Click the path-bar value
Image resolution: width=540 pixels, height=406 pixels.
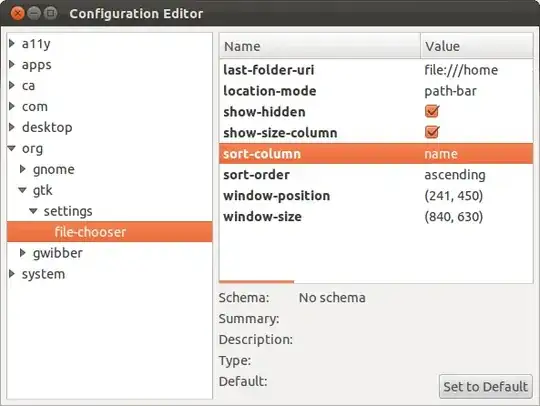click(x=450, y=91)
